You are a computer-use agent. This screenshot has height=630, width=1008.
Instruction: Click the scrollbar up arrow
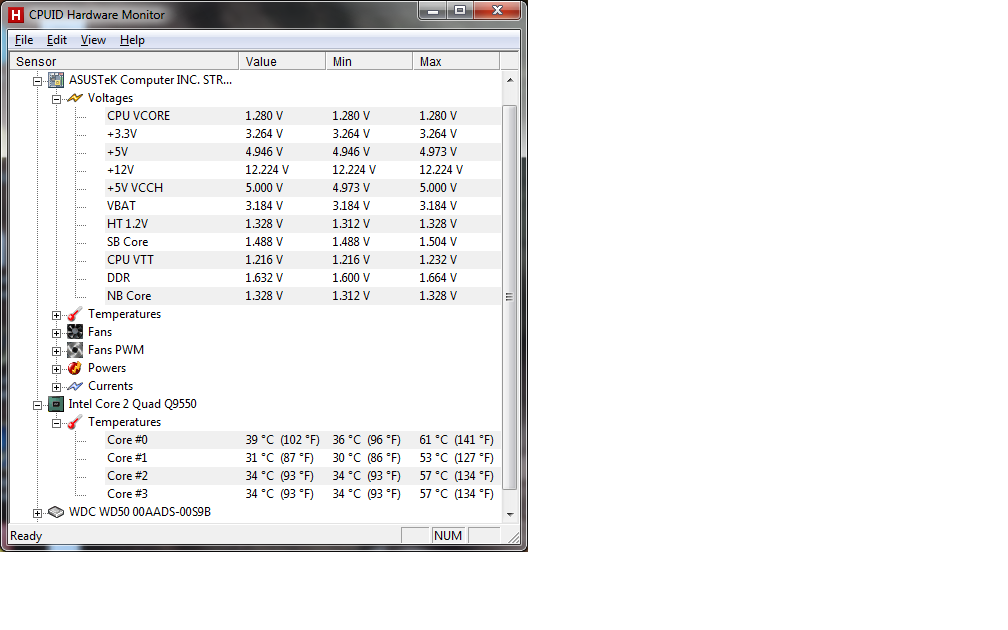tap(510, 80)
